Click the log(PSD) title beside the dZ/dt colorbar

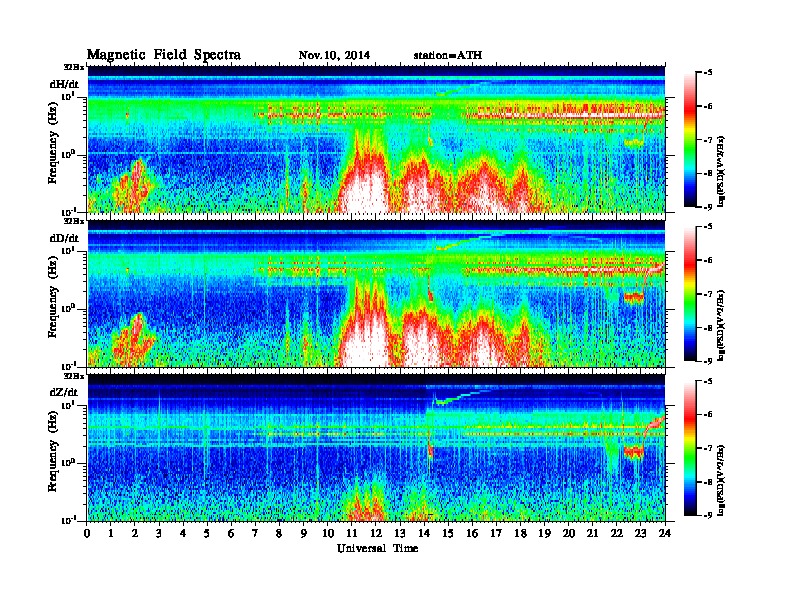721,479
